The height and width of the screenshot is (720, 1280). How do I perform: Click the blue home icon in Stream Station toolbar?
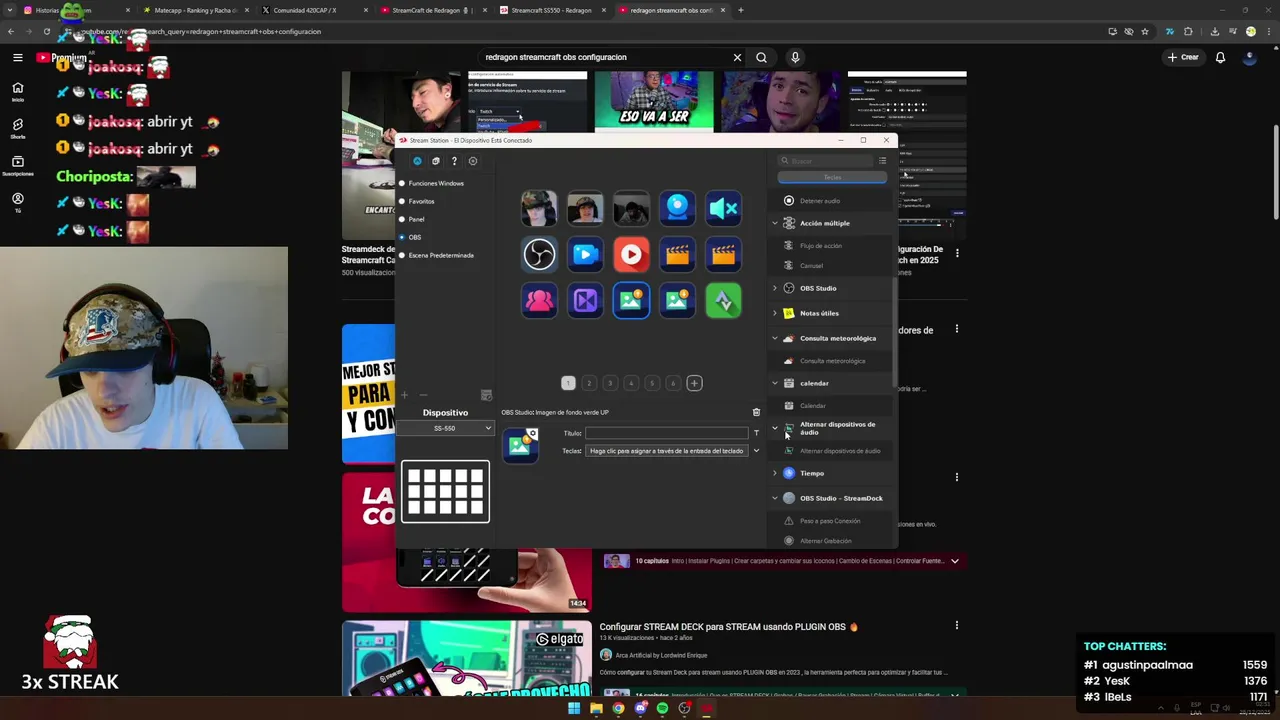tap(417, 161)
